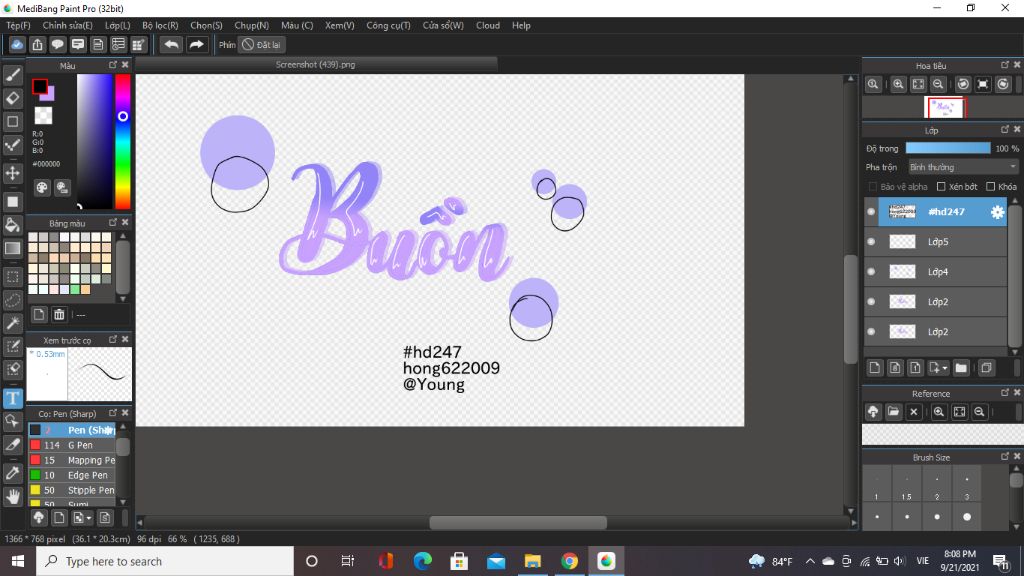Open the Bộ lọc(R) filter menu
The height and width of the screenshot is (576, 1024).
160,25
